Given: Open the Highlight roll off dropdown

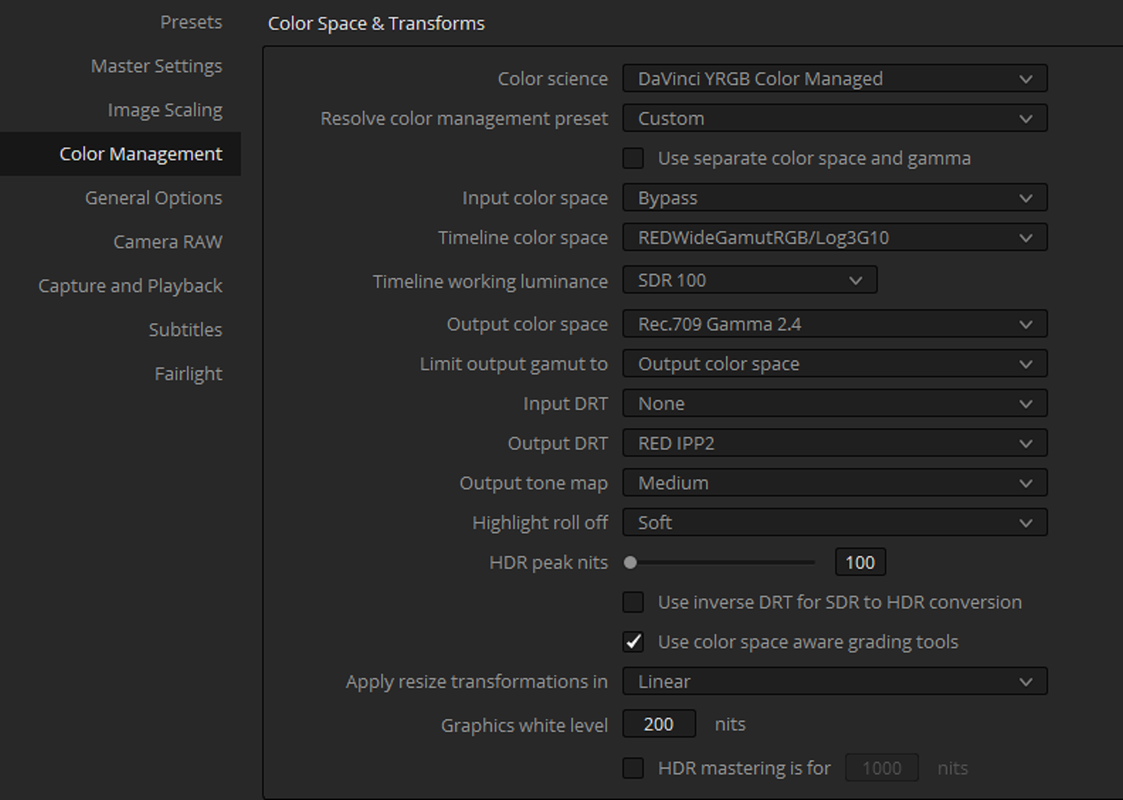Looking at the screenshot, I should (835, 523).
